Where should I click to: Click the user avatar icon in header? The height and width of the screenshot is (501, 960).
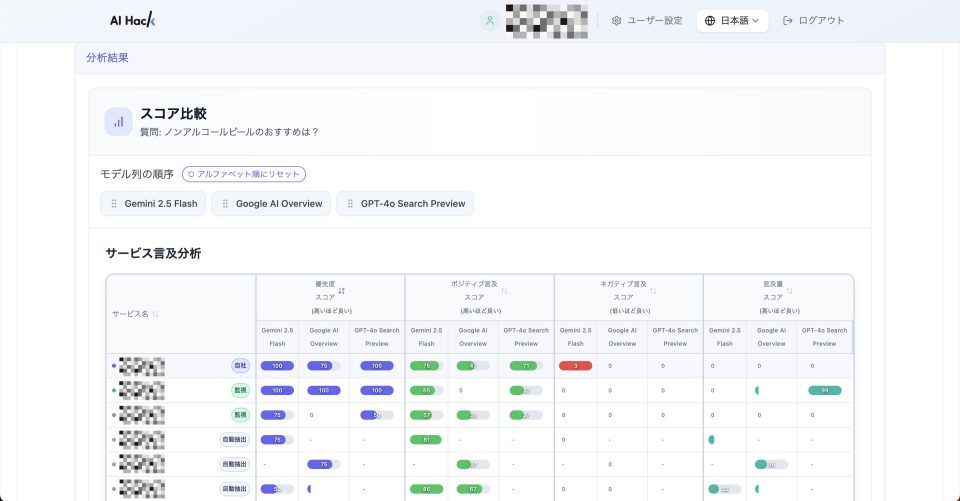pos(489,21)
